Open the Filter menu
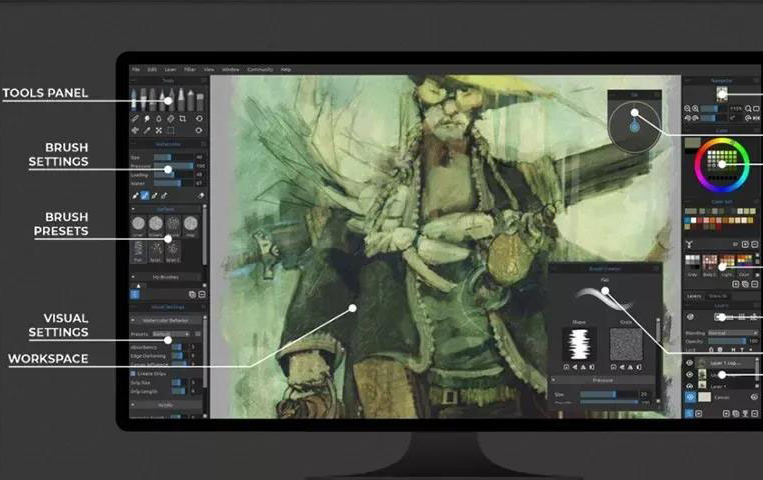Image resolution: width=763 pixels, height=480 pixels. (x=190, y=70)
